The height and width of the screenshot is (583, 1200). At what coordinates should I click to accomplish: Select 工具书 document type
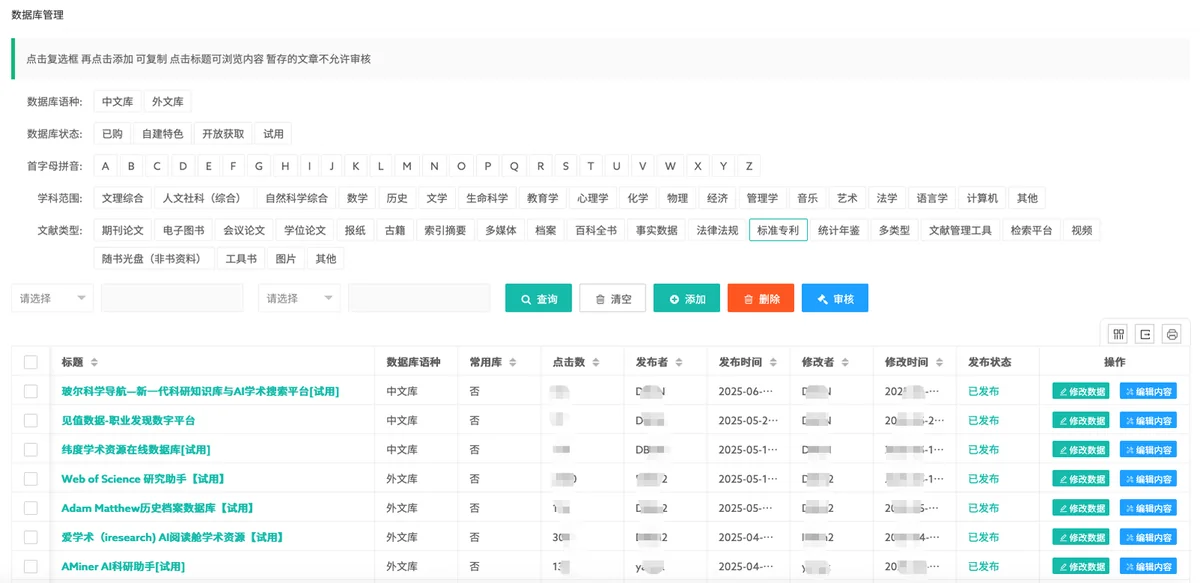[241, 259]
